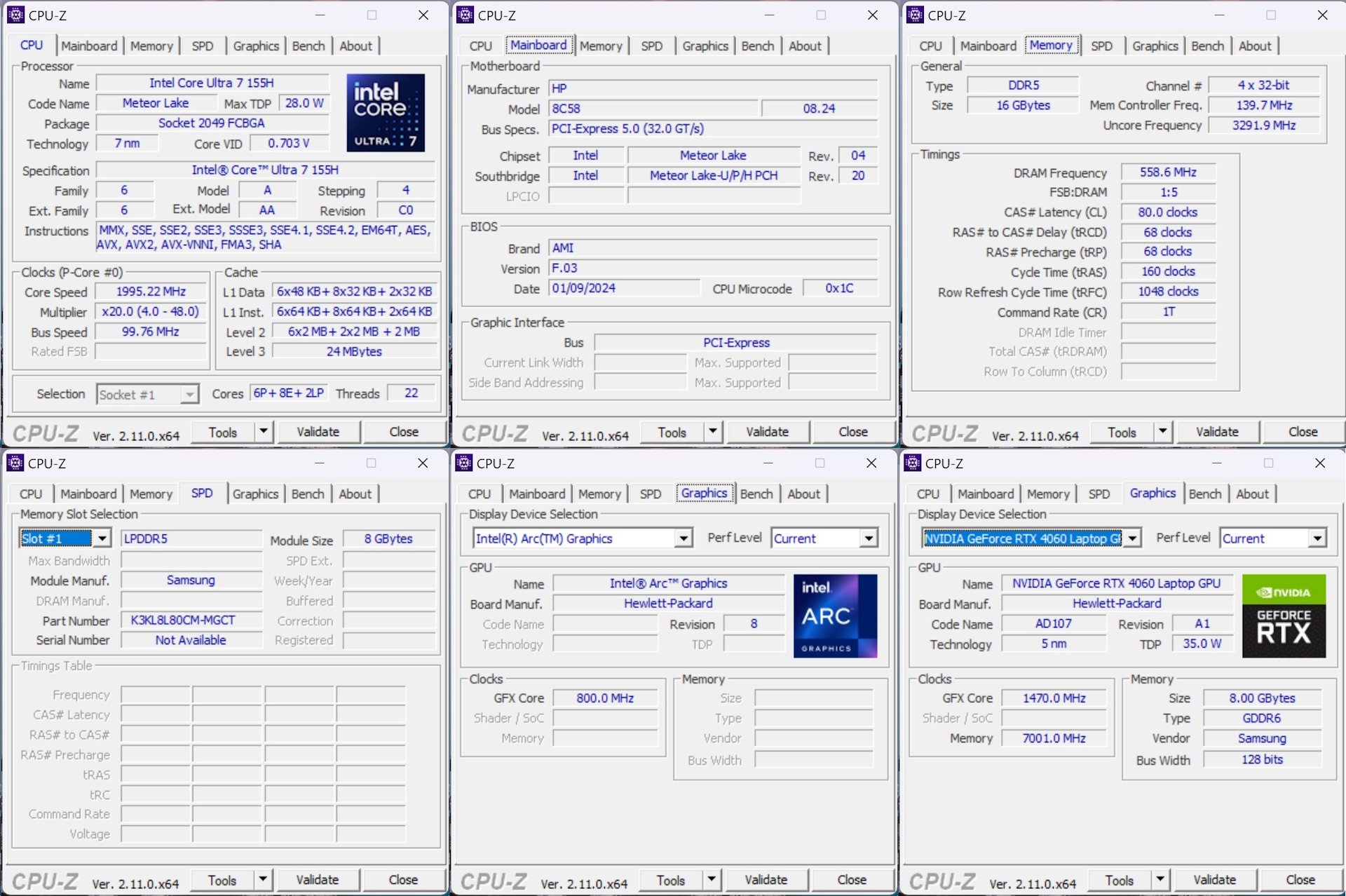Select SPD tab in Mainboard window
Viewport: 1346px width, 896px height.
coord(651,46)
